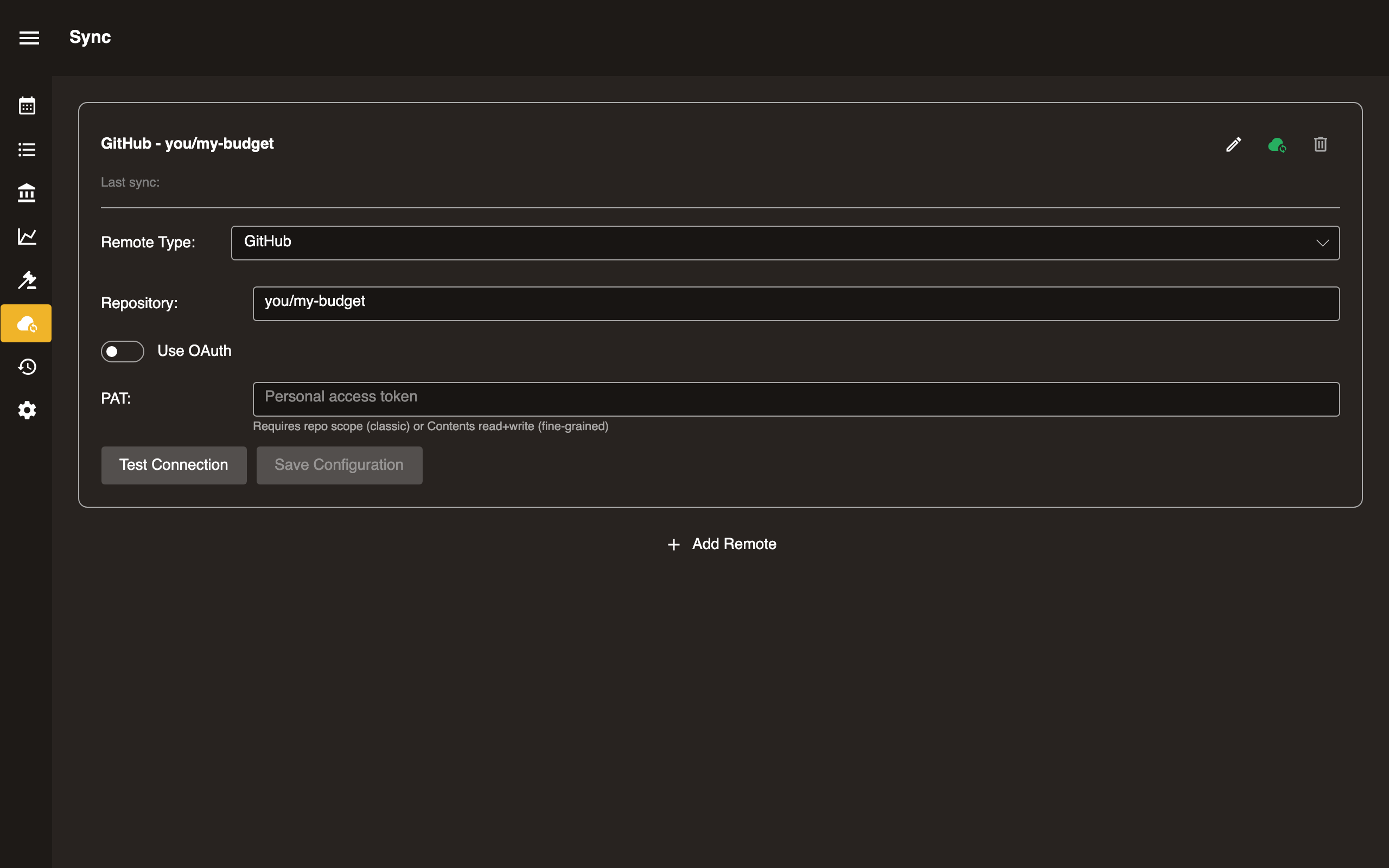Click the Save Configuration button
Image resolution: width=1389 pixels, height=868 pixels.
click(x=339, y=465)
